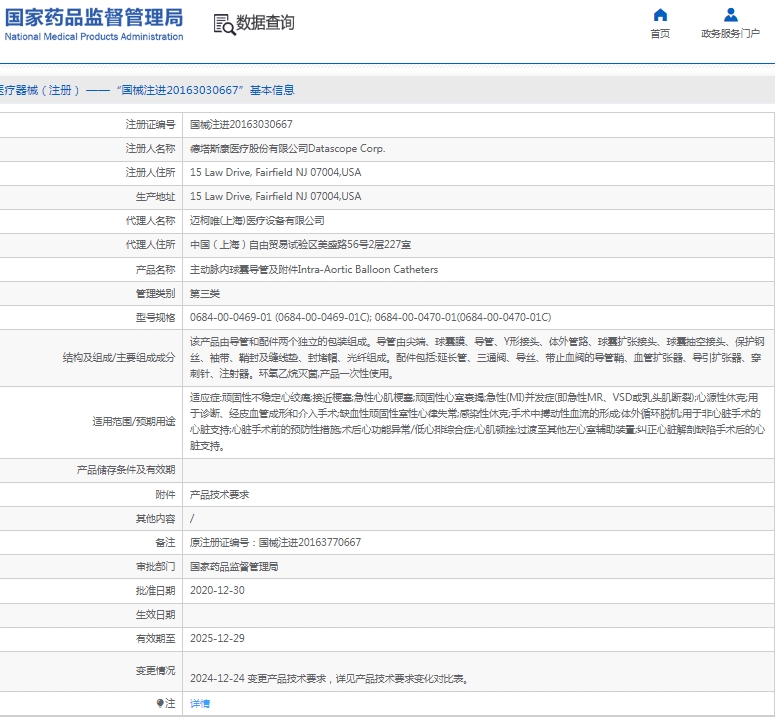Click management category value 第三类
775x722 pixels.
tap(205, 294)
